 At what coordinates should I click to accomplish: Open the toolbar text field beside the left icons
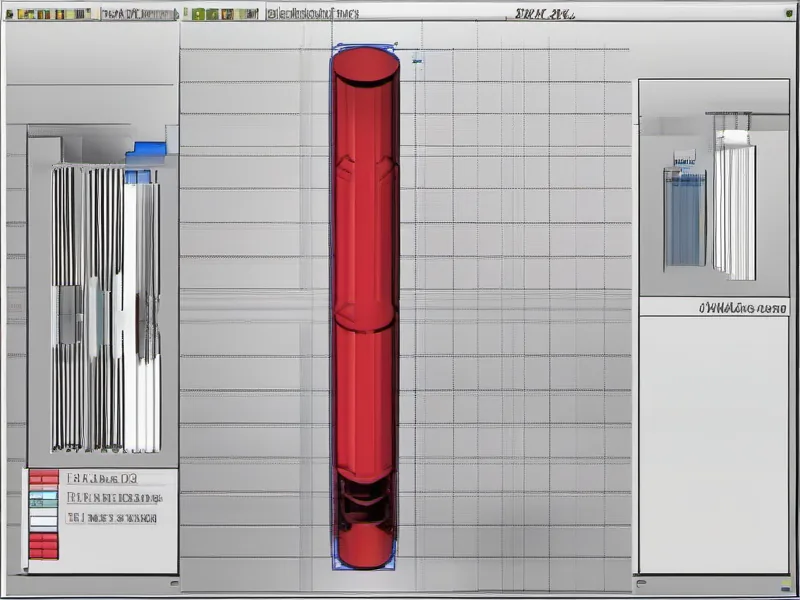140,14
